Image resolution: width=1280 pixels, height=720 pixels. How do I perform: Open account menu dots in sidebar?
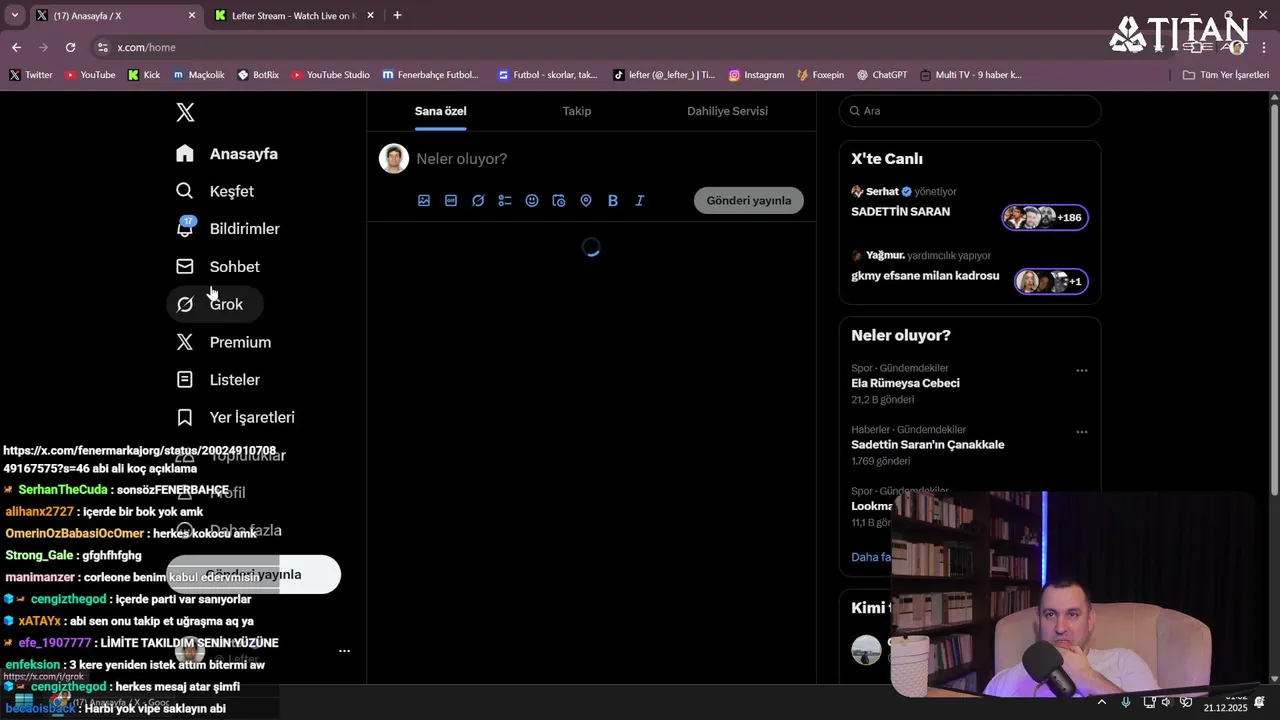[x=344, y=651]
